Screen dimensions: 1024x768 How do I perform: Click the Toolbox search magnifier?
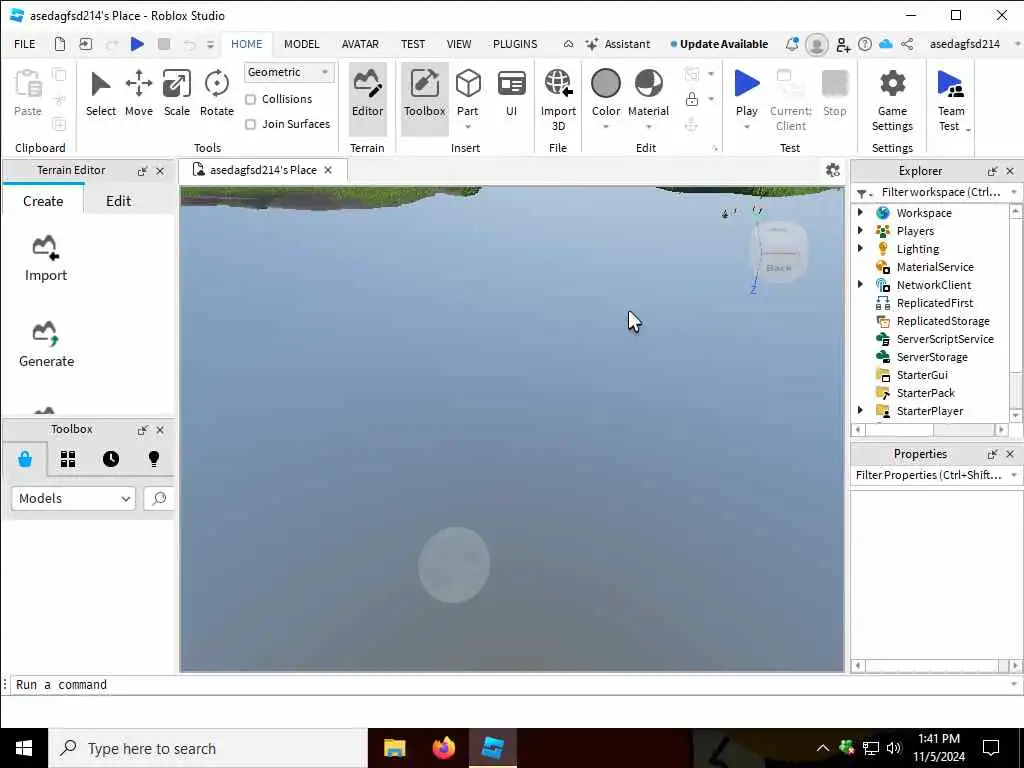[159, 498]
